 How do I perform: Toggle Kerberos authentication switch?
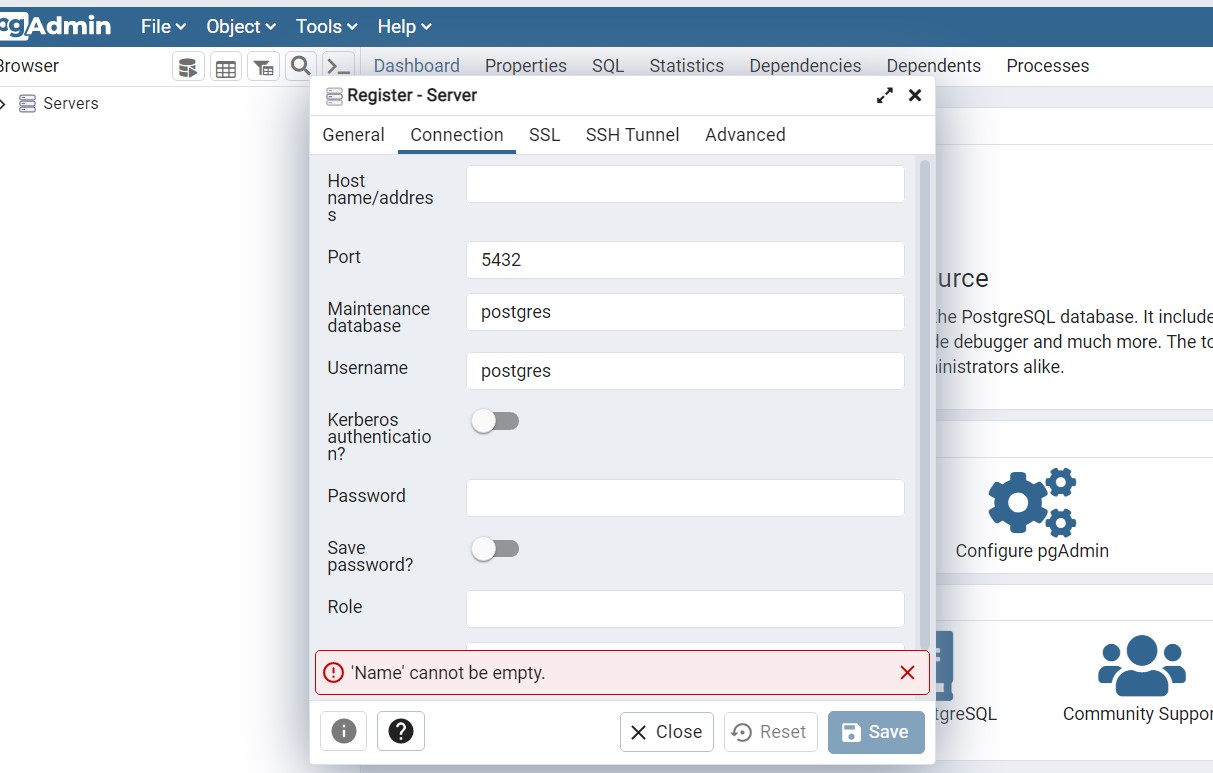point(495,421)
